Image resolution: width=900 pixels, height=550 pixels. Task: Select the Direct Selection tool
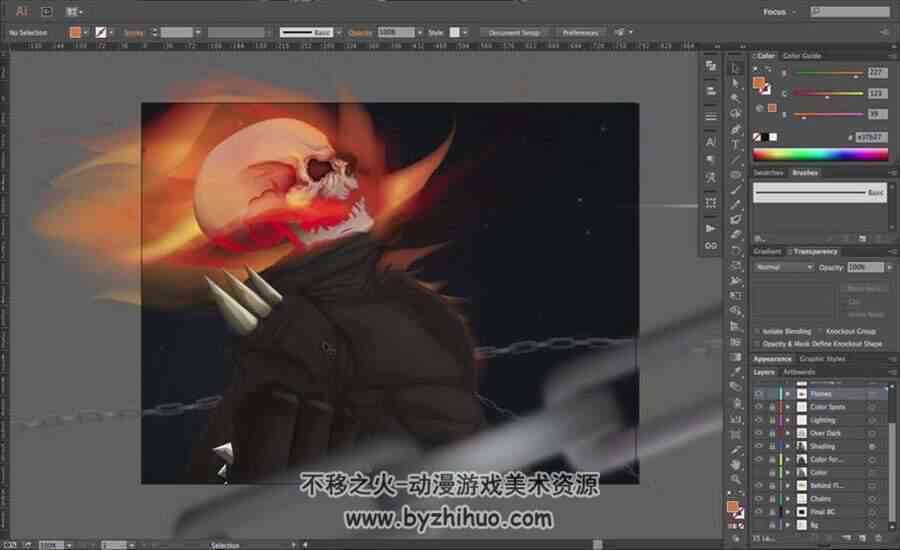click(735, 83)
